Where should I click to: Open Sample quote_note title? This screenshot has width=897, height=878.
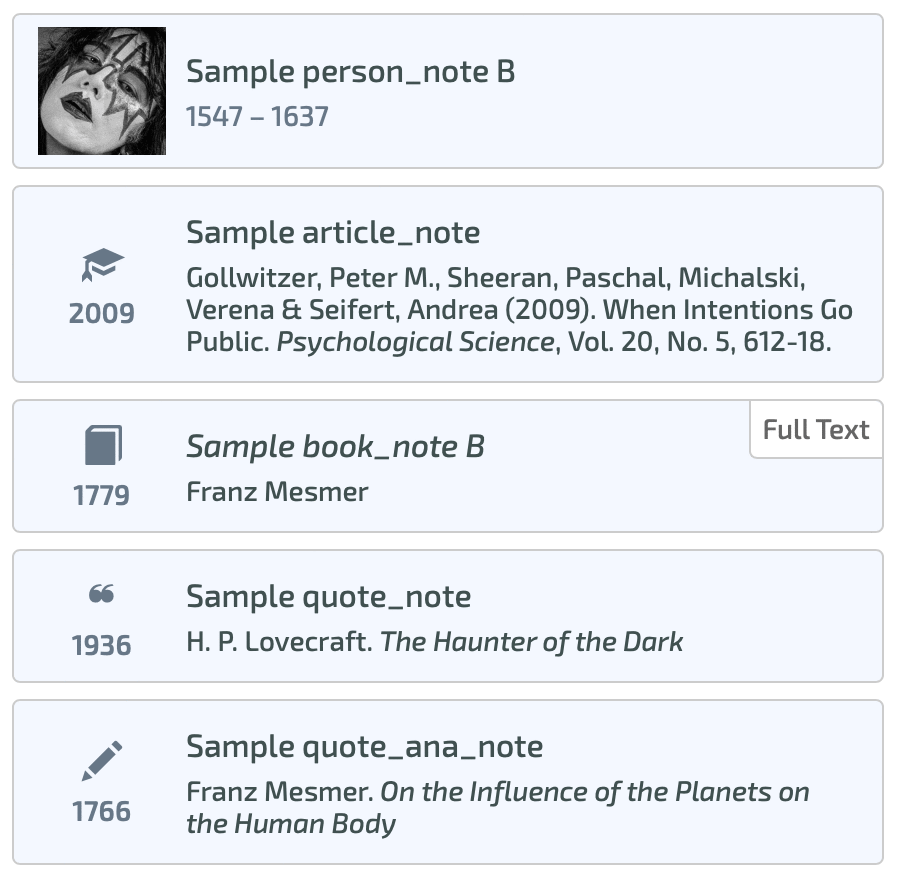point(328,597)
